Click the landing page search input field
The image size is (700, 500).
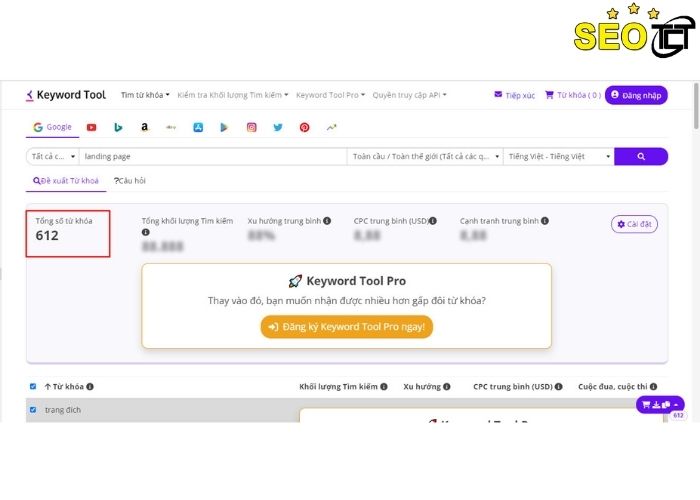(213, 156)
